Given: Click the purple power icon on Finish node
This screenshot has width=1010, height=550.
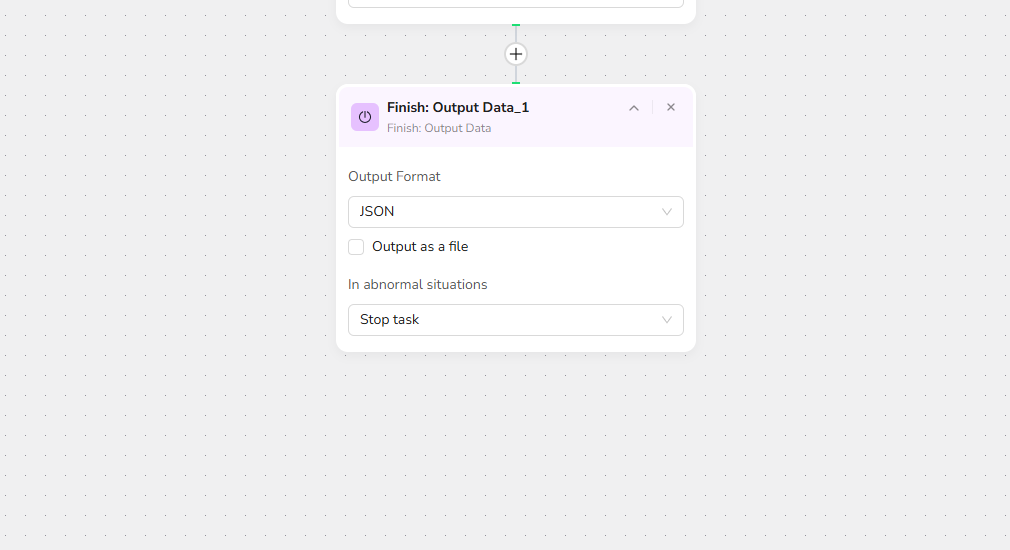Looking at the screenshot, I should [365, 117].
